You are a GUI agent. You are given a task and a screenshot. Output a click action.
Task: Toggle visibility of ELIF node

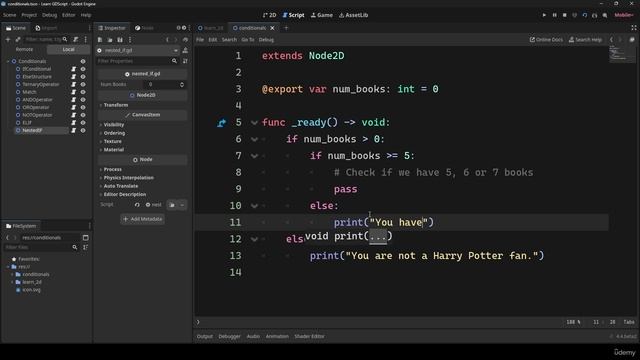coord(83,123)
